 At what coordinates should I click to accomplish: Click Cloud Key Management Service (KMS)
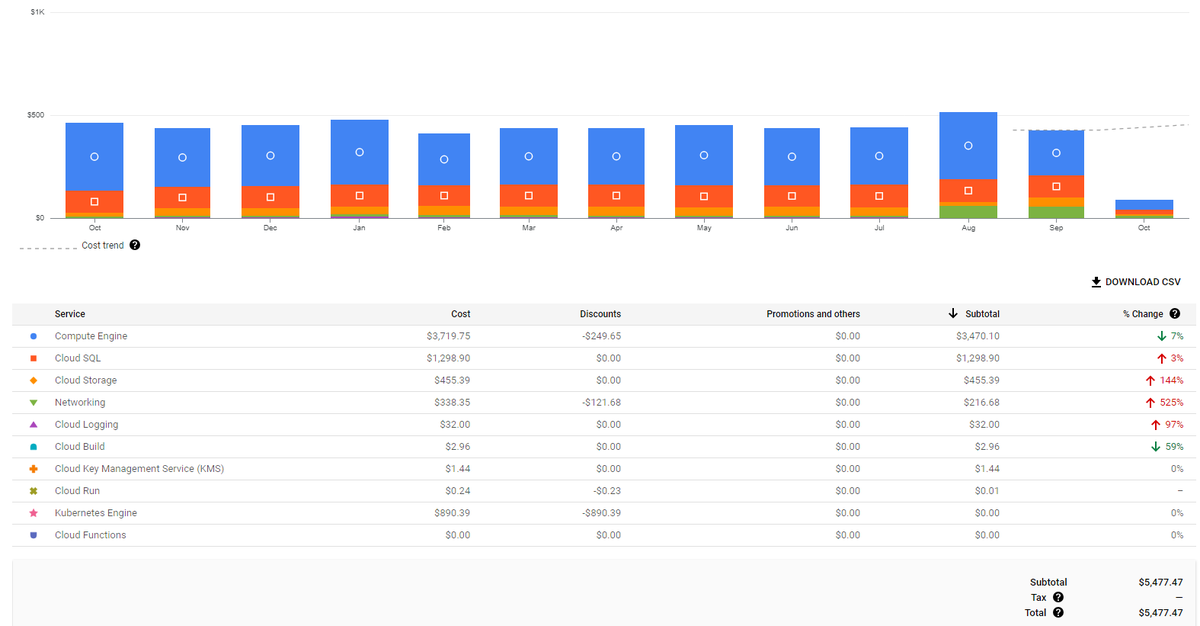(140, 469)
